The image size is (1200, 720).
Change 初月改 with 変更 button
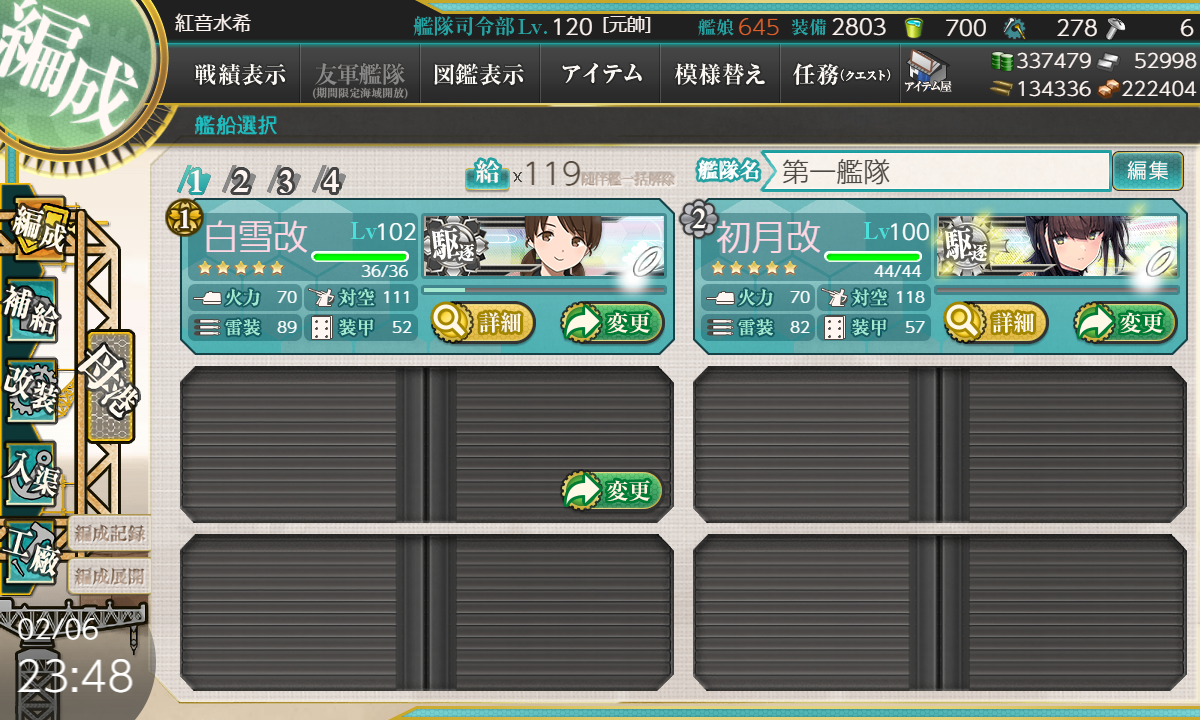coord(1125,322)
